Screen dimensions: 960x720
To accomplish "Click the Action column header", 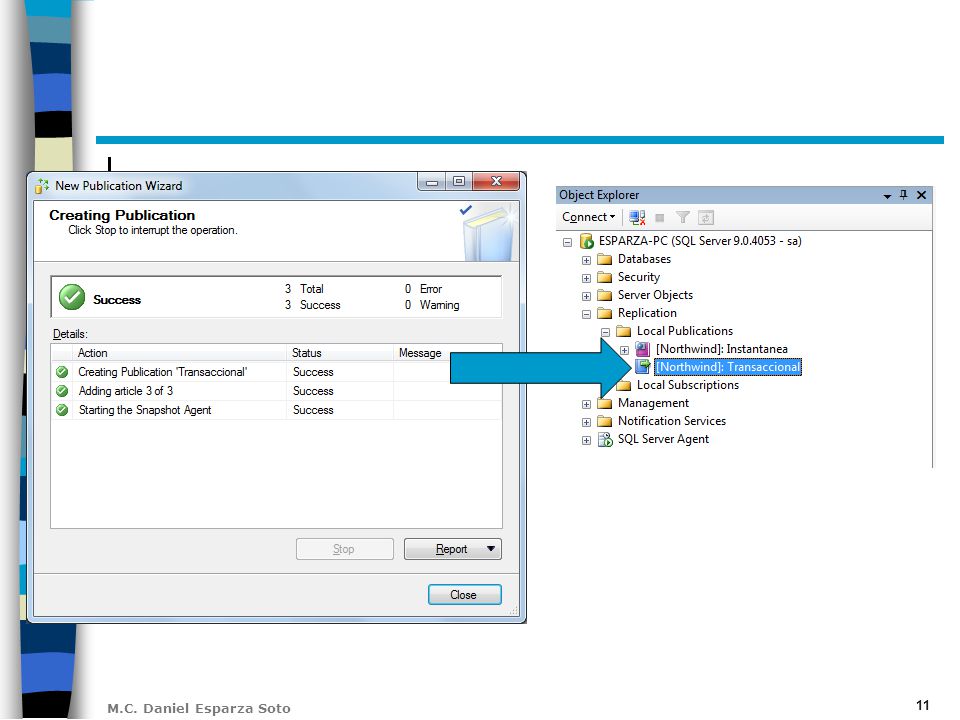I will pos(179,353).
